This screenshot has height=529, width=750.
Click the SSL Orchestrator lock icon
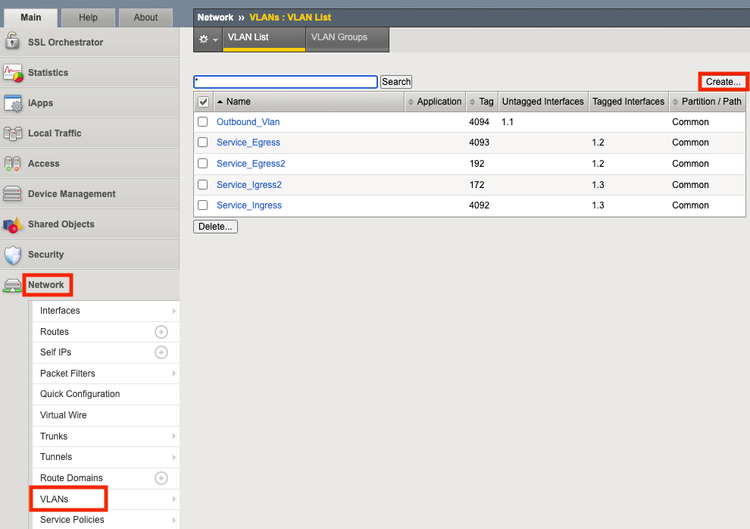[12, 42]
